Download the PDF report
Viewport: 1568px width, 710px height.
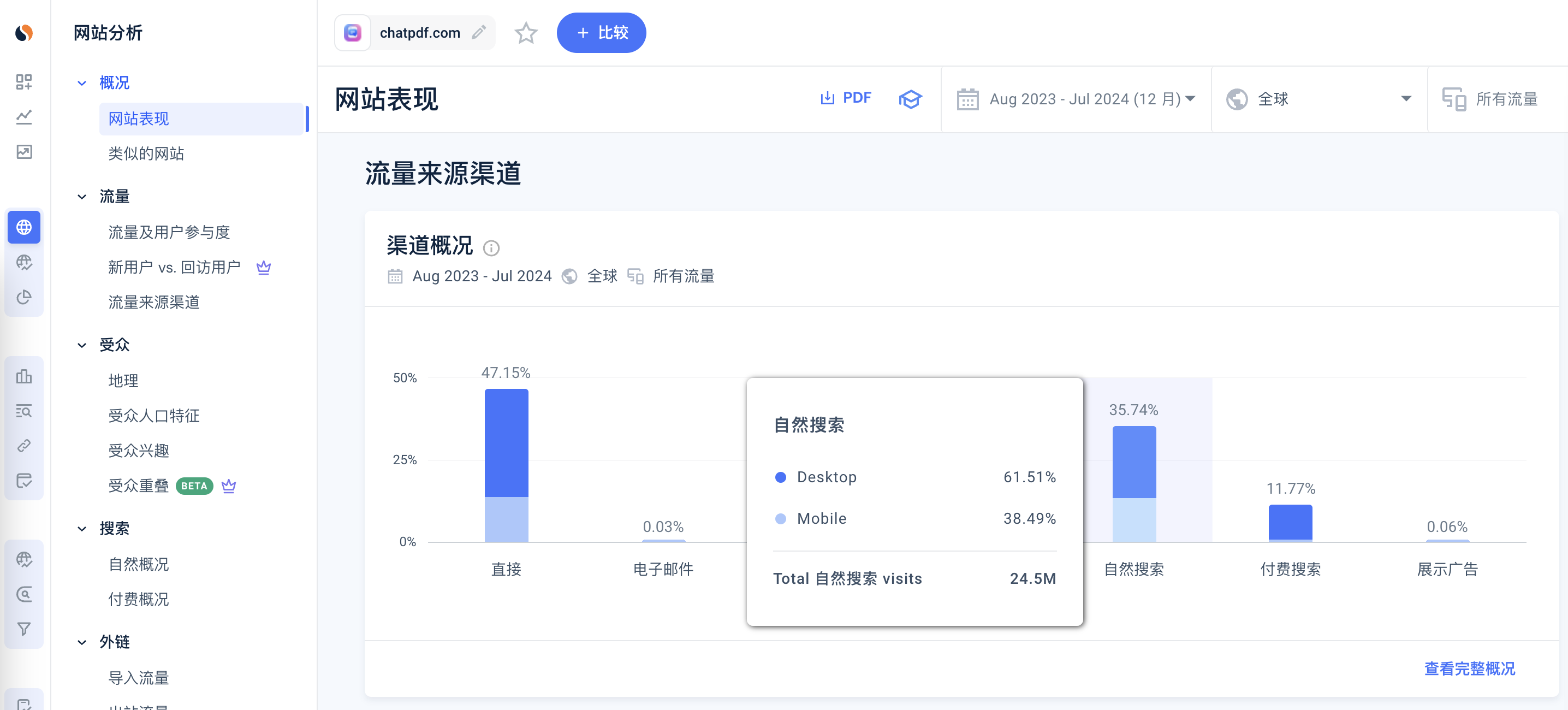click(846, 98)
